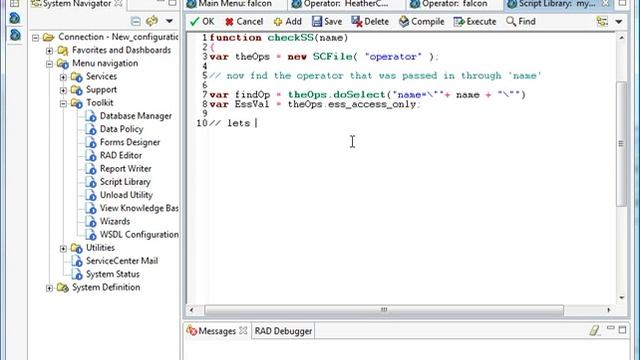Open View Knowledge Base item
640x360 pixels.
[x=139, y=208]
